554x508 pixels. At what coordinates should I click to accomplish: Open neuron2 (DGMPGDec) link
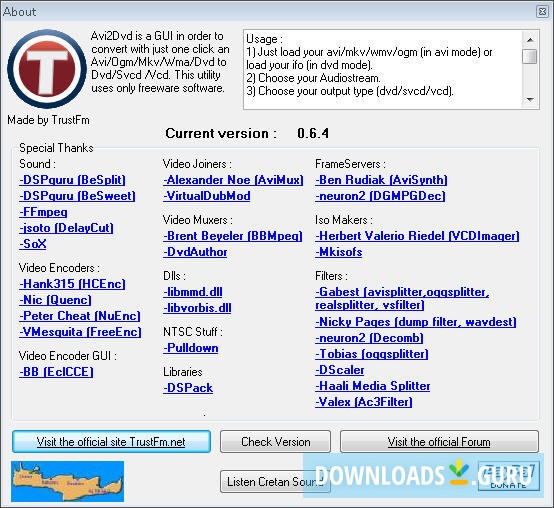(380, 196)
